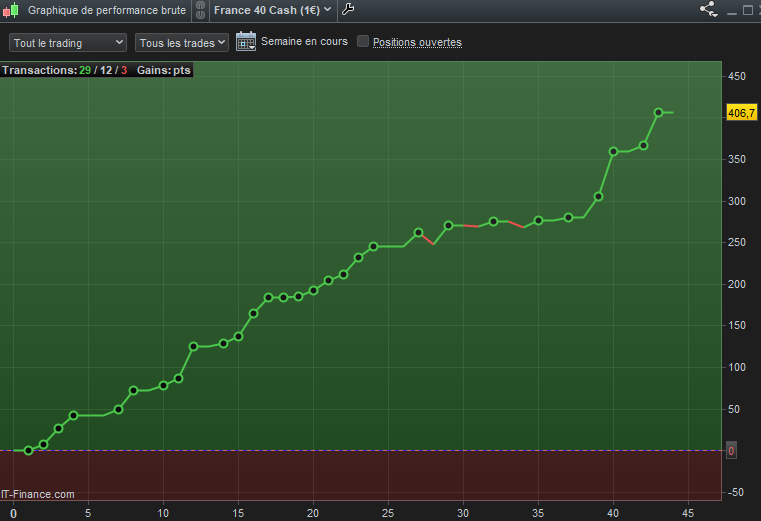Click the Transactions 29 / 12 / 3 summary
This screenshot has height=521, width=761.
65,70
